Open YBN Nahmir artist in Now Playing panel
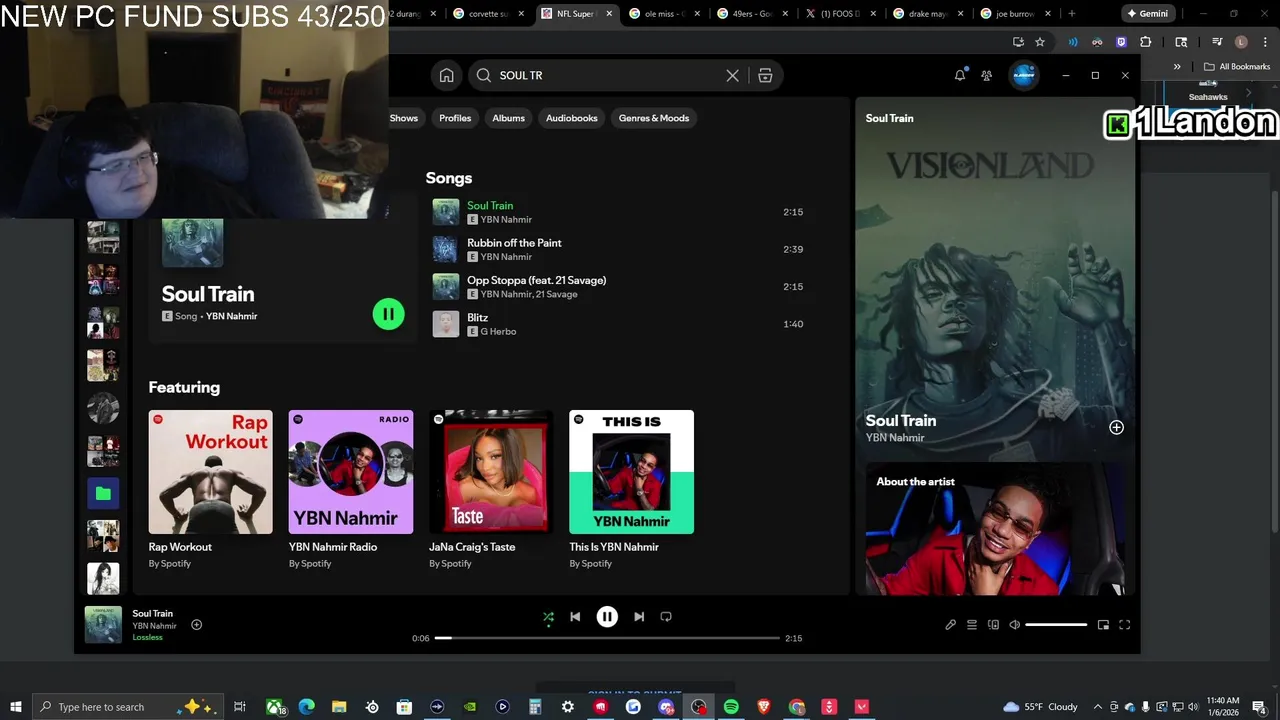 point(895,437)
